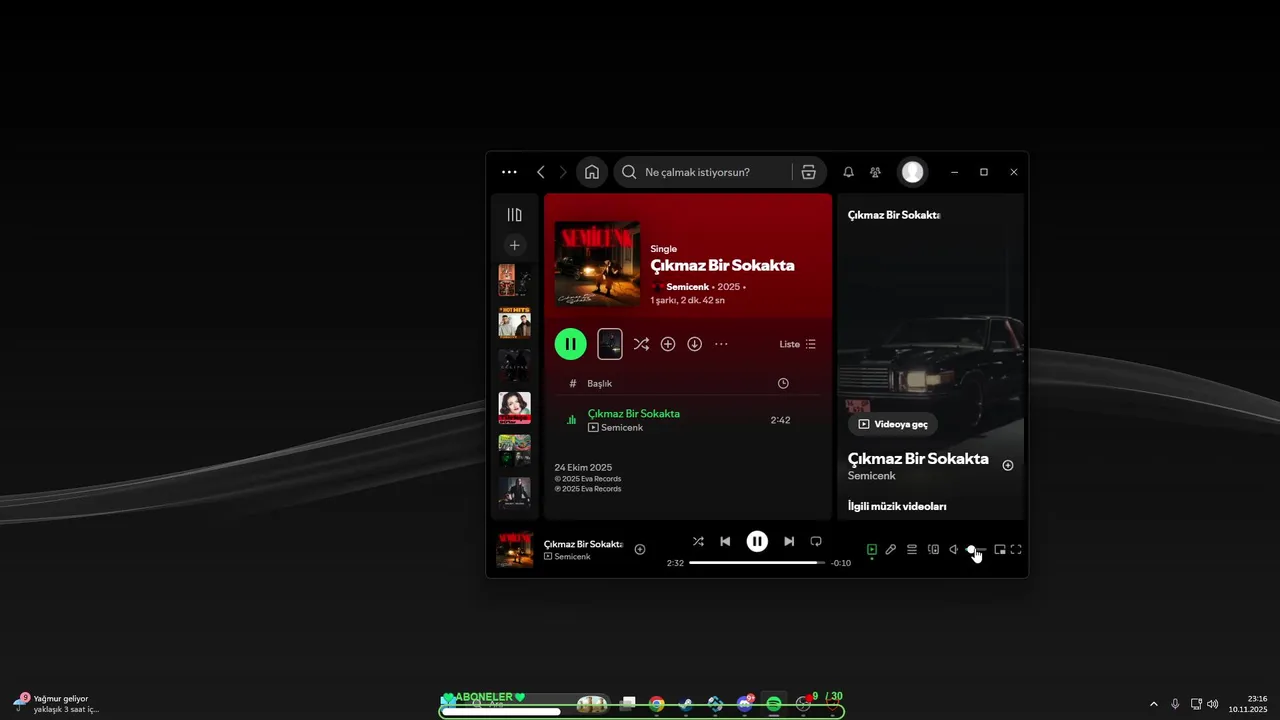
Task: View the Çıkmaz Bir Sokakta album cover
Action: (x=597, y=264)
